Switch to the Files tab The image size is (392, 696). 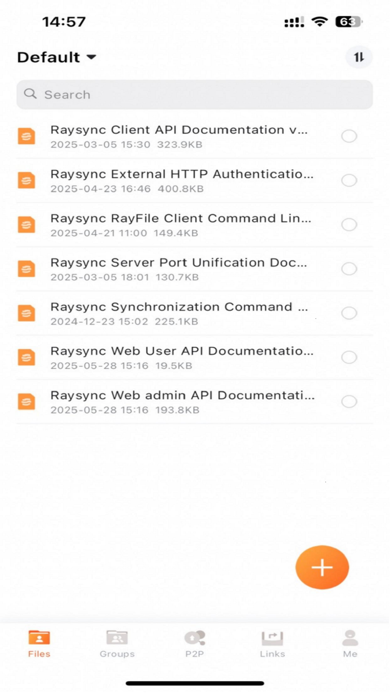[39, 644]
